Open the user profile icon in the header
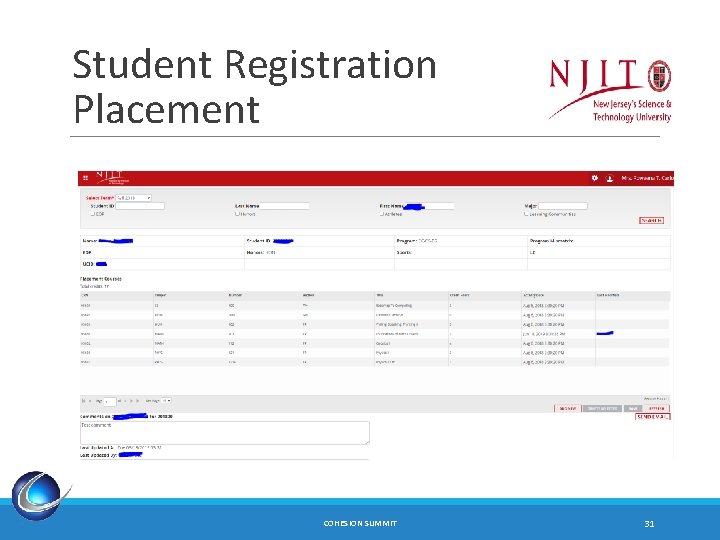This screenshot has width=720, height=540. pos(609,178)
